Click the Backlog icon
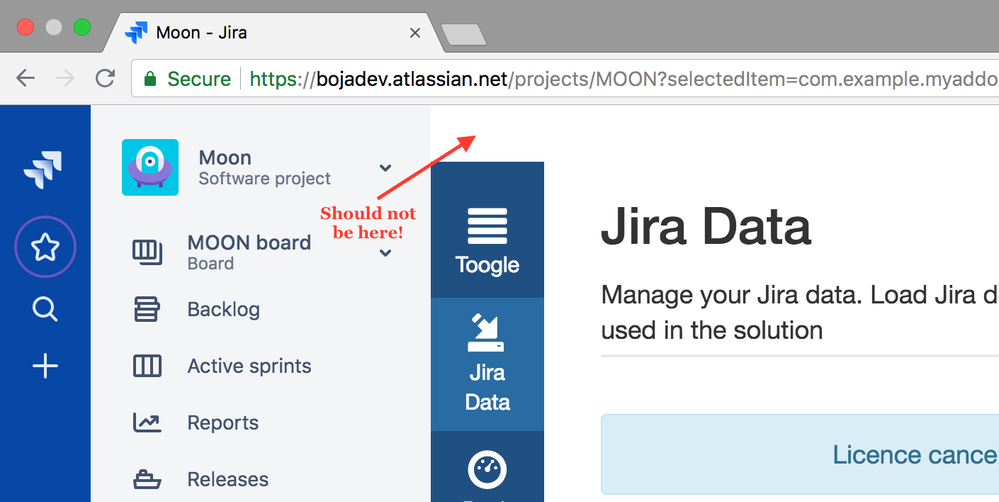This screenshot has width=999, height=502. 147,310
